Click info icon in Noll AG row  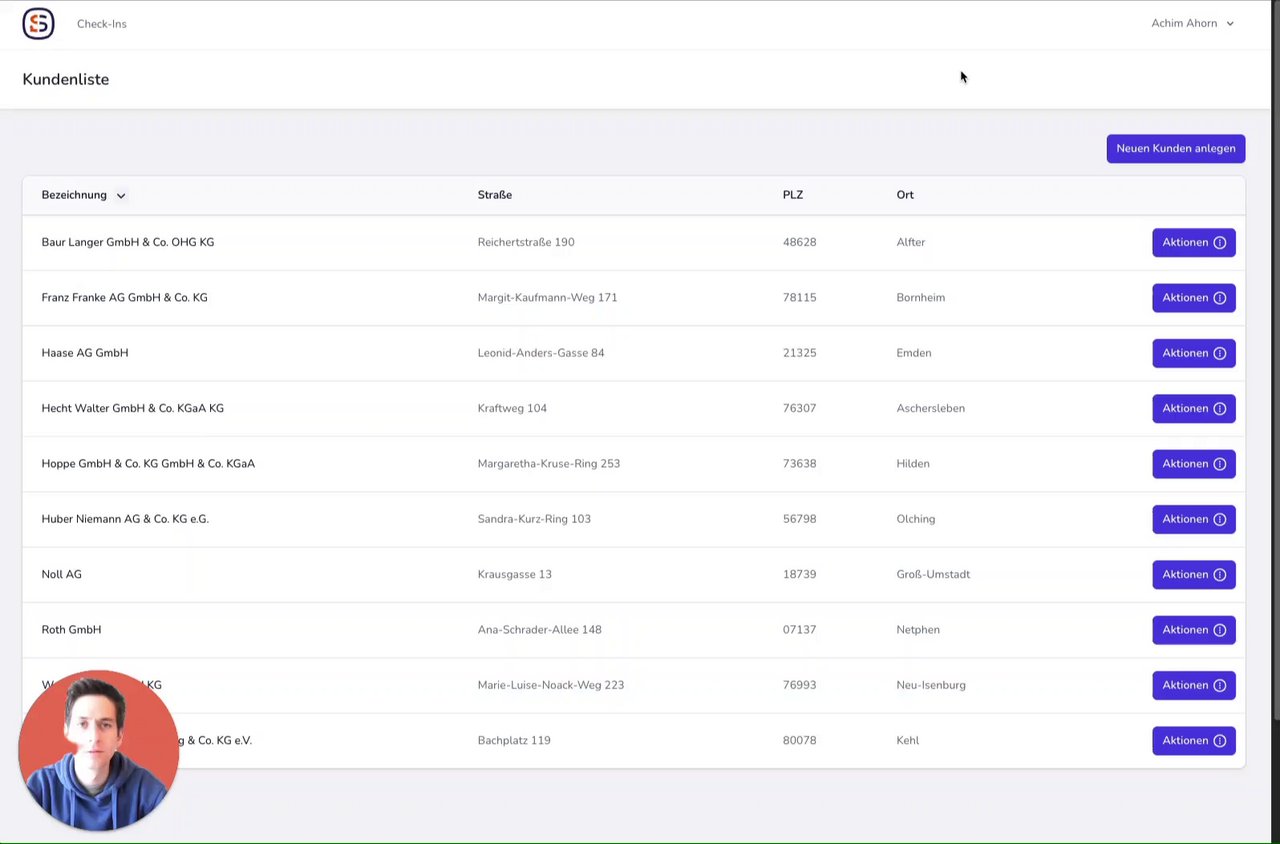coord(1219,575)
